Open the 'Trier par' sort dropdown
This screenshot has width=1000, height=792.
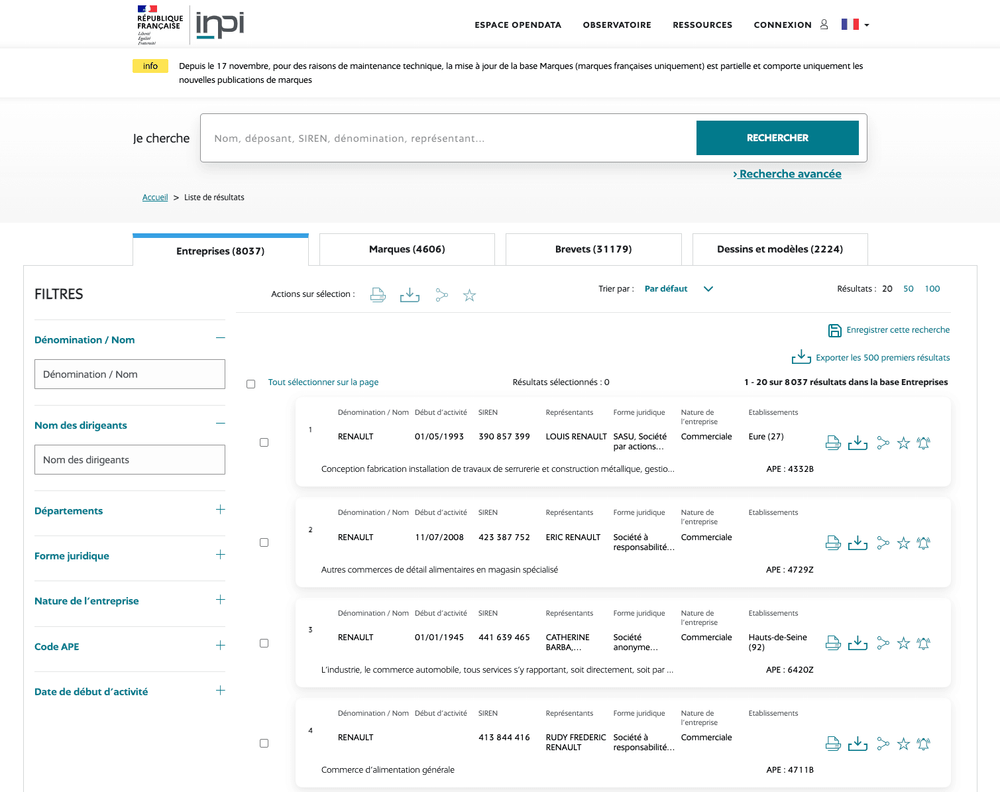point(678,289)
